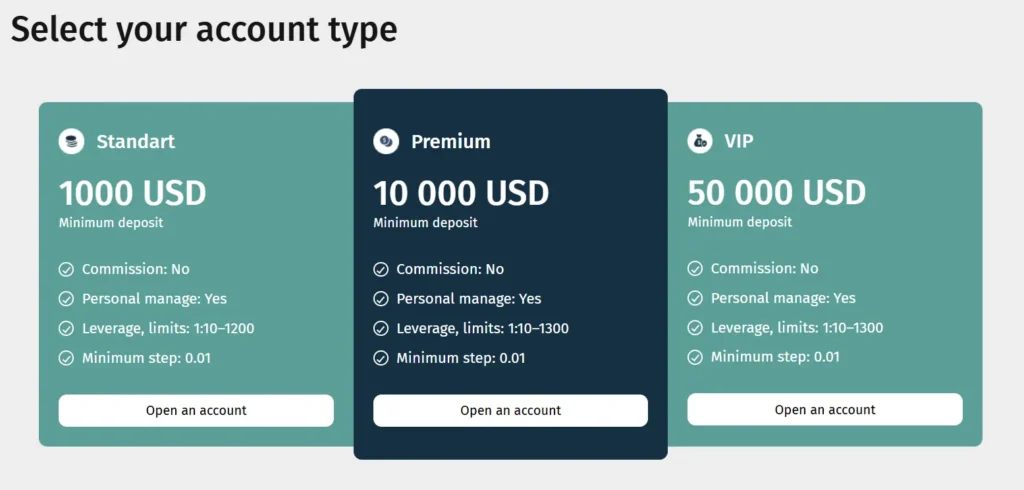The height and width of the screenshot is (490, 1024).
Task: Click Premium Personal manage checkmark icon
Action: 381,299
